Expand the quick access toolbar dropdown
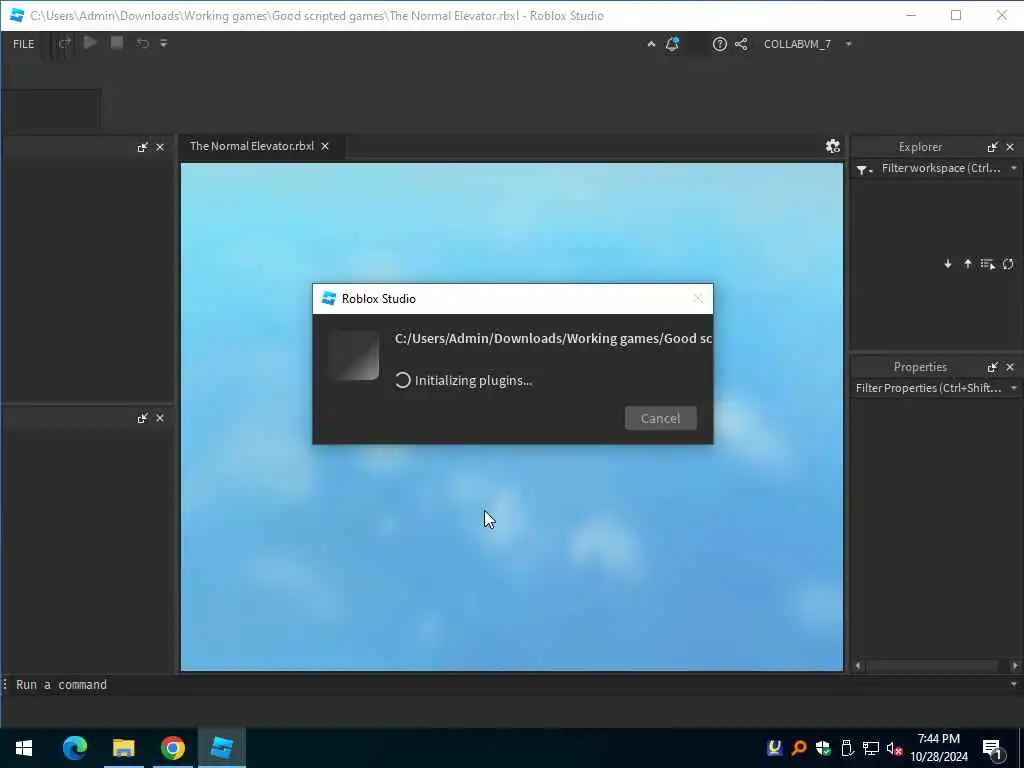 tap(164, 44)
